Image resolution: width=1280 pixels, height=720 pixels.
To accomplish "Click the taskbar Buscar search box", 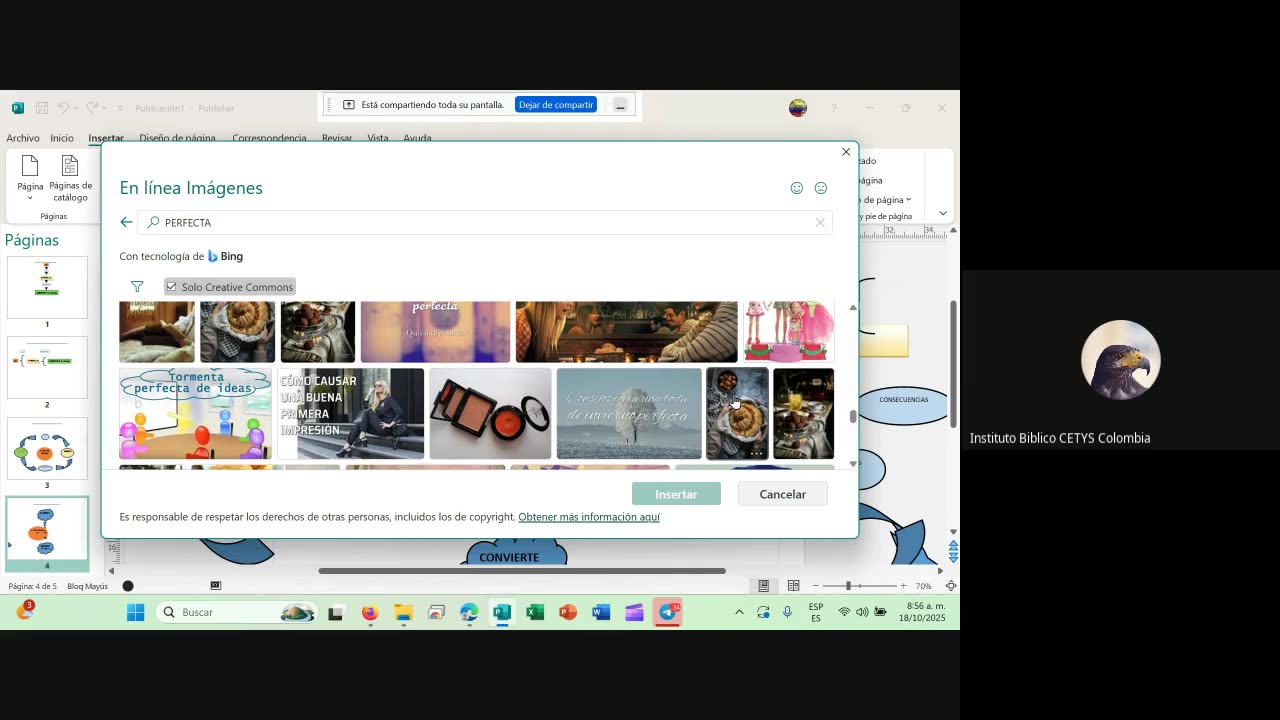I will click(237, 612).
